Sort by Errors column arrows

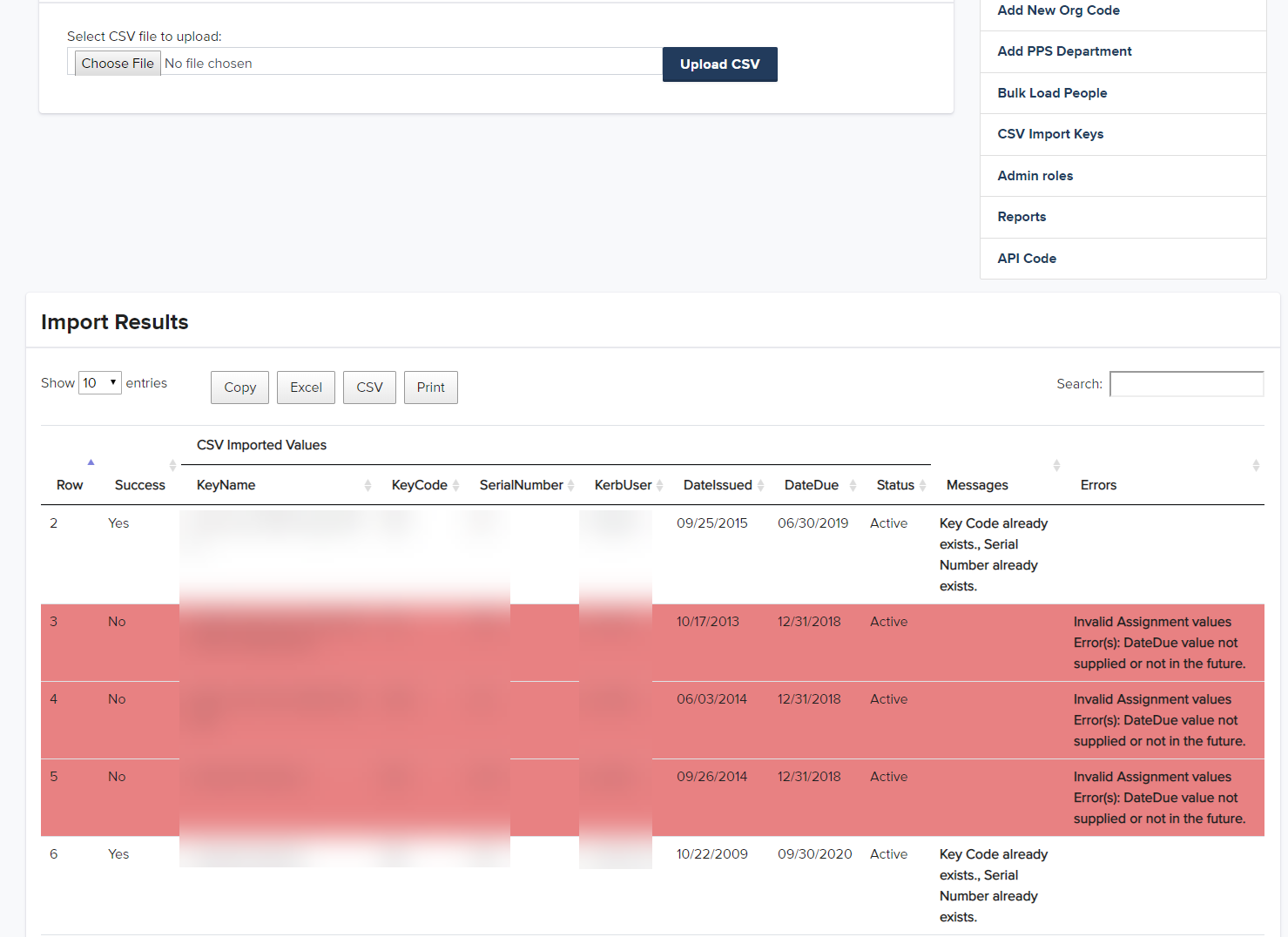1255,466
